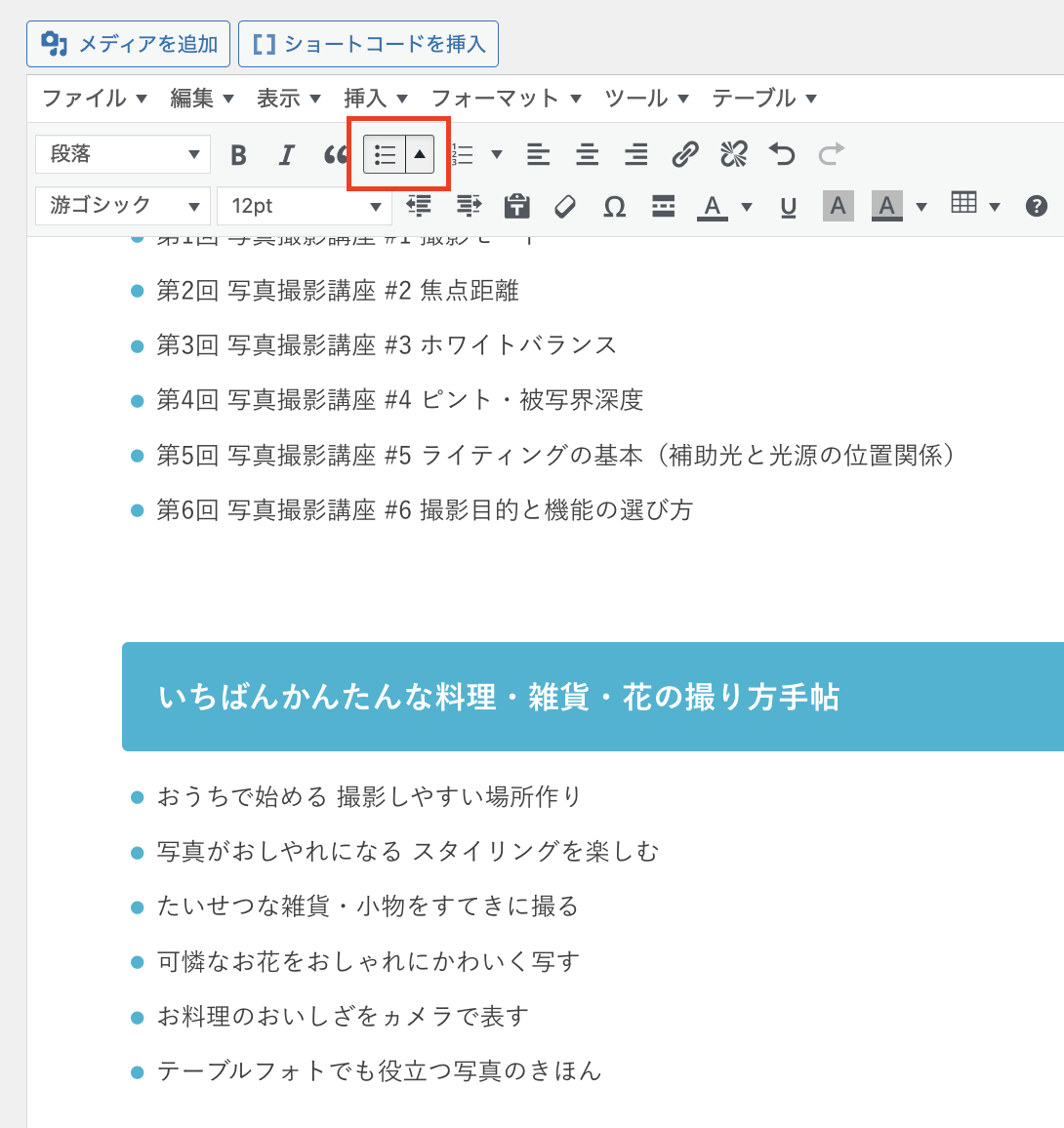This screenshot has width=1064, height=1128.
Task: Open the 段落 paragraph format dropdown
Action: pyautogui.click(x=123, y=154)
